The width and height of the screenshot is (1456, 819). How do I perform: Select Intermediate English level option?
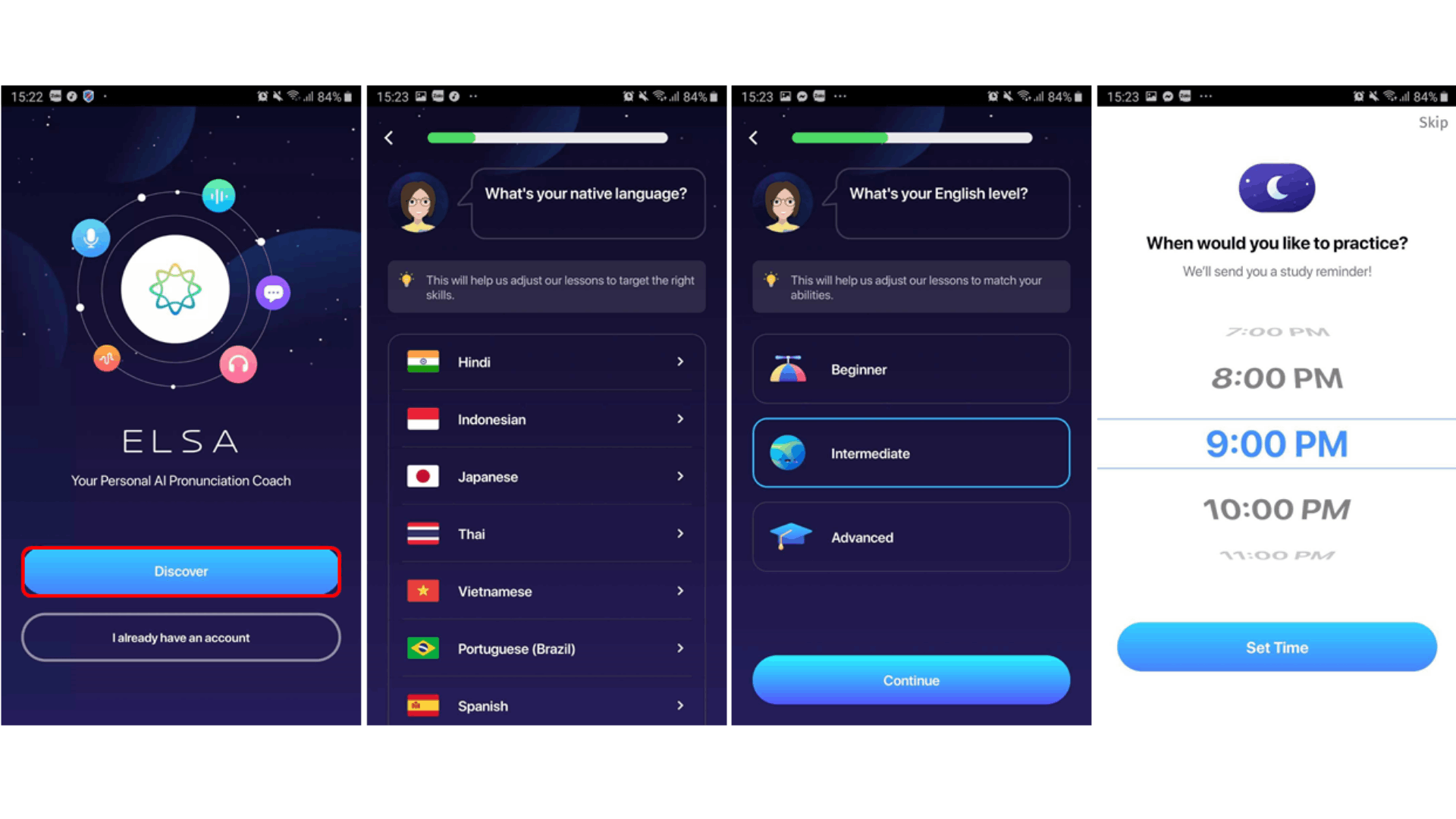pos(909,453)
